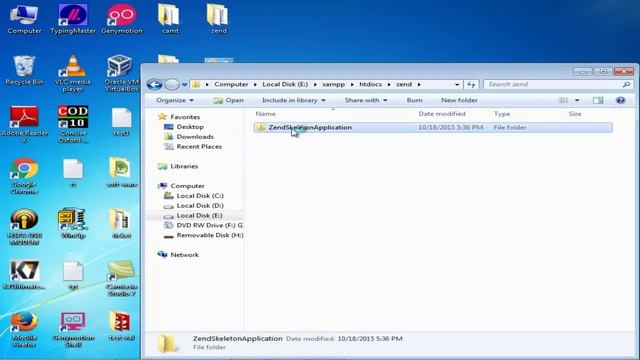Expand address bar previous locations dropdown
The image size is (640, 360).
(x=457, y=84)
